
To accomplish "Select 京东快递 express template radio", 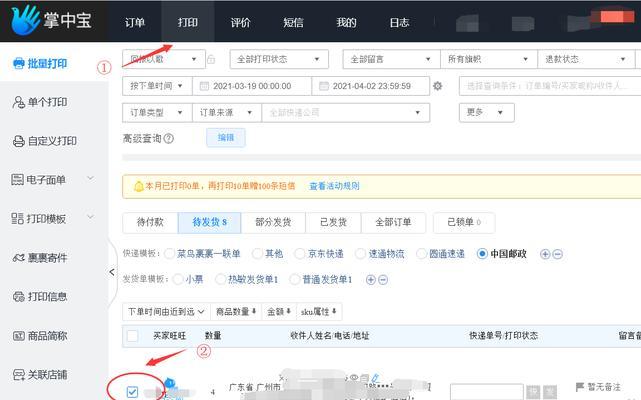I will [300, 254].
